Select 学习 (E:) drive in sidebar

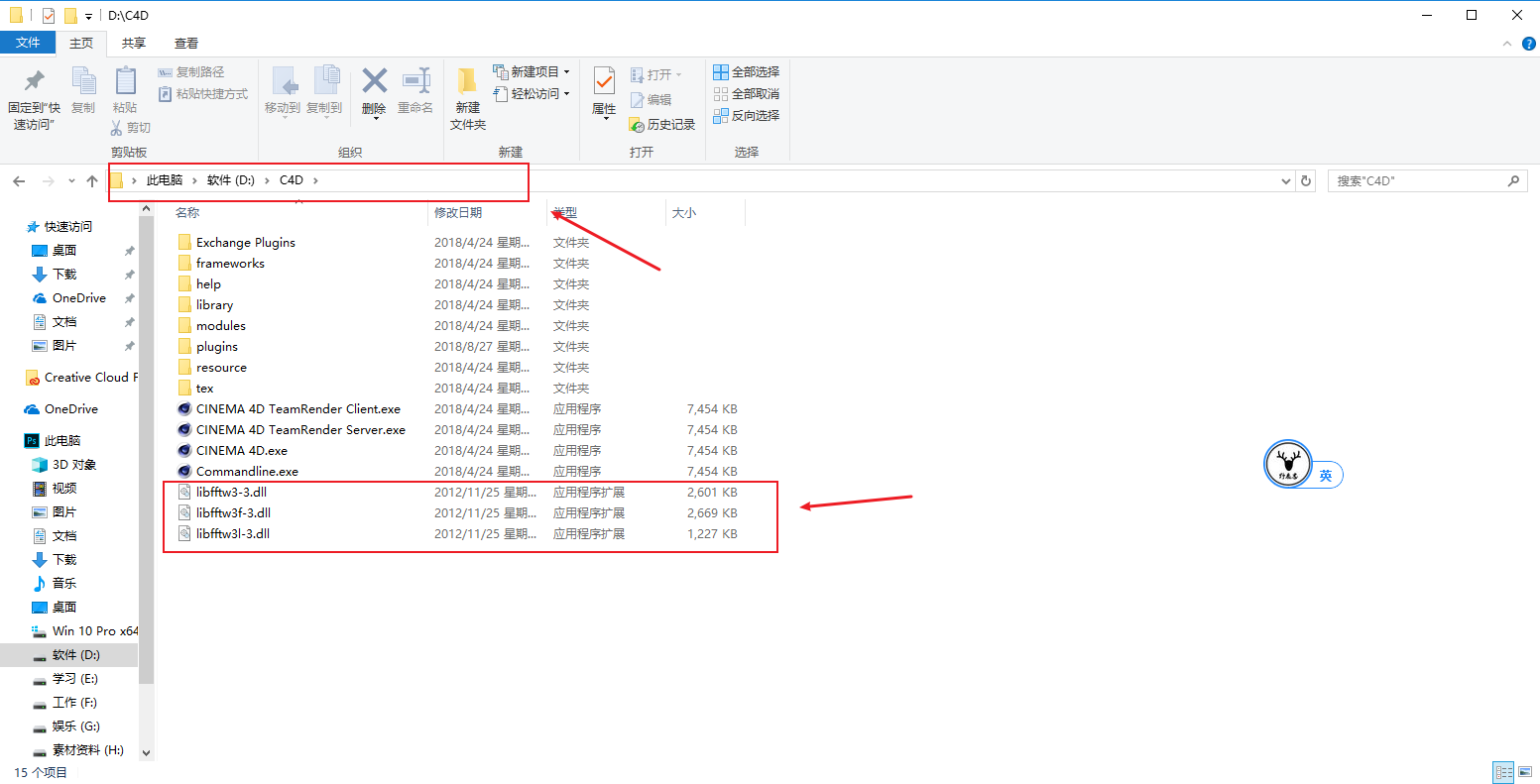click(75, 678)
